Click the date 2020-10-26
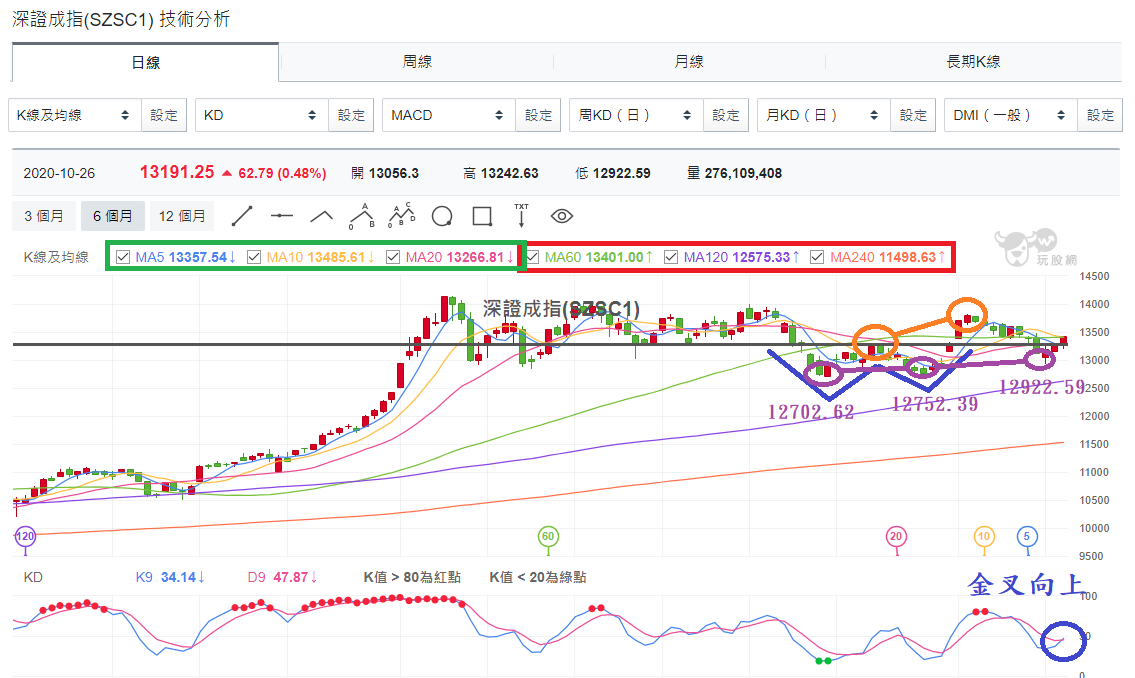The width and height of the screenshot is (1135, 678). (59, 174)
